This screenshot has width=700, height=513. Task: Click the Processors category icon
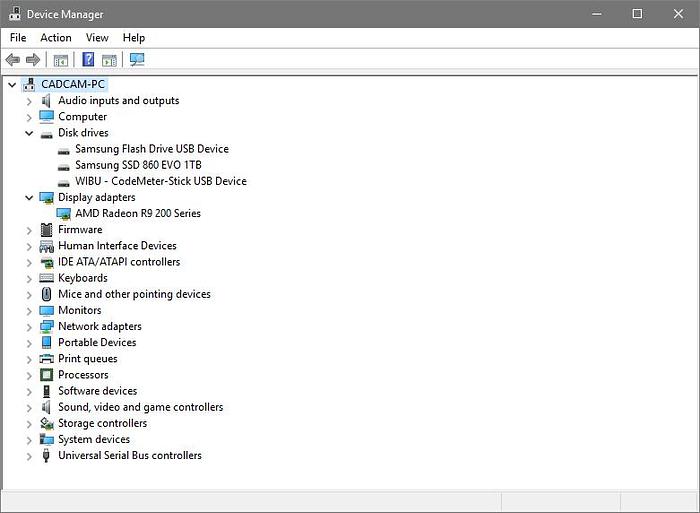pos(46,375)
